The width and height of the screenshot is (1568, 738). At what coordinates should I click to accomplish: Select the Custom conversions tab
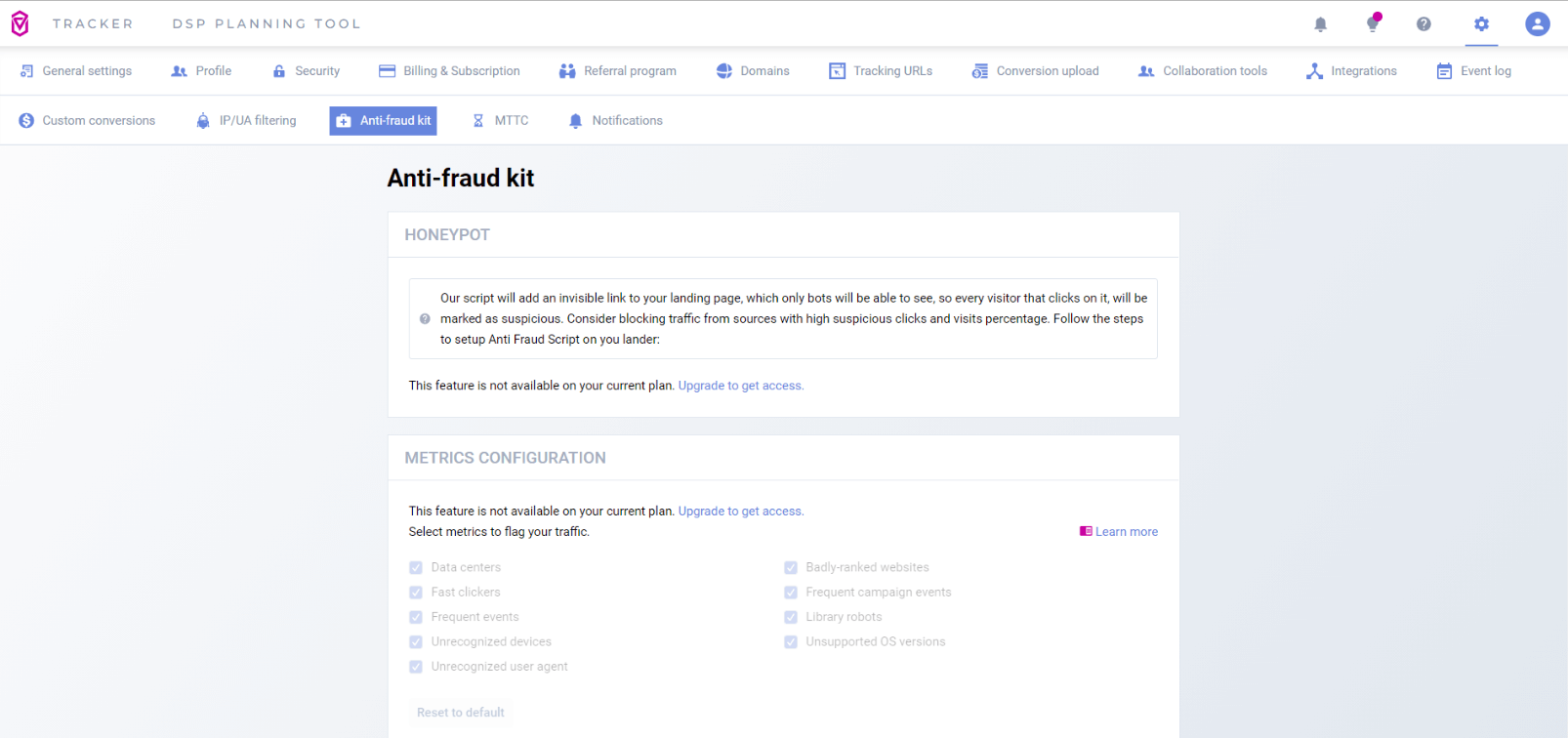(x=88, y=121)
